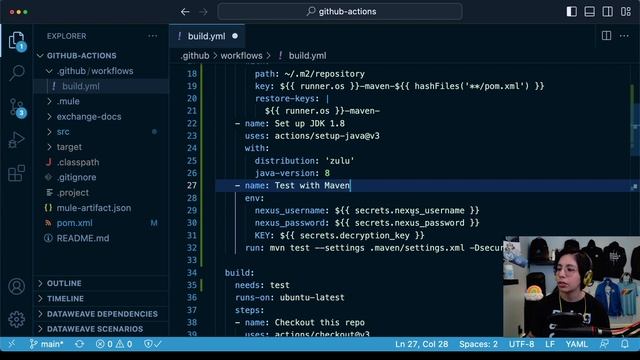Screen dimensions: 640x360
Task: Change encoding via UTF-8
Action: point(521,344)
